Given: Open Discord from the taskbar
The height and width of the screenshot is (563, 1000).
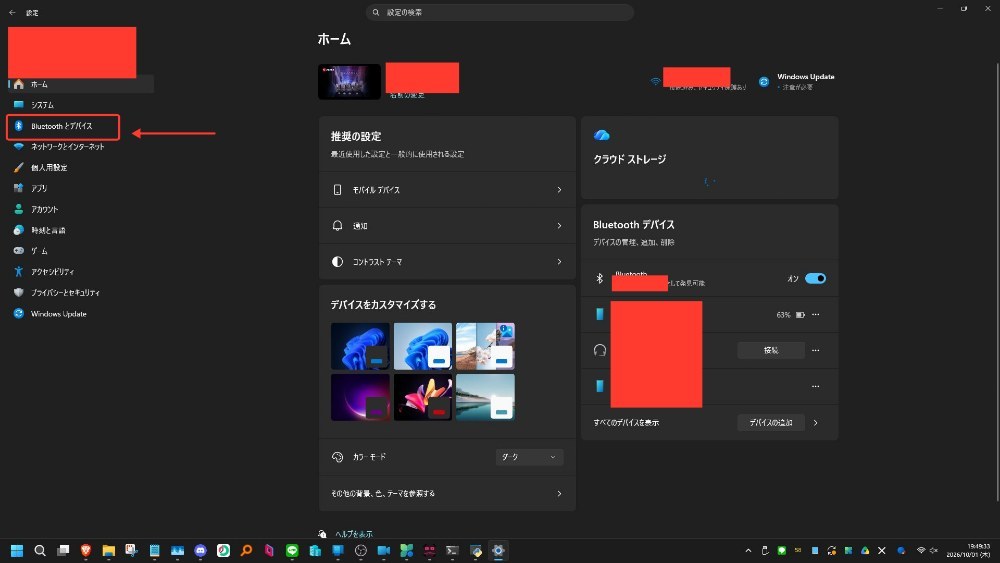Looking at the screenshot, I should (x=200, y=551).
